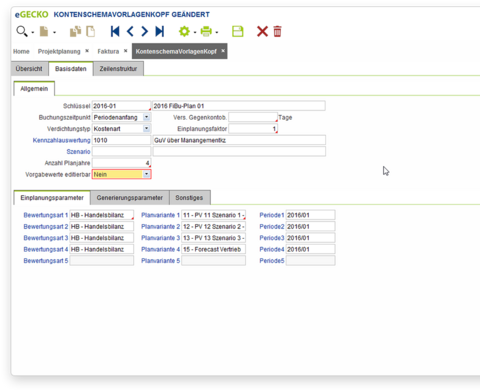Viewport: 480px width, 391px height.
Task: Open the Zeilenstruktur tab
Action: click(118, 69)
